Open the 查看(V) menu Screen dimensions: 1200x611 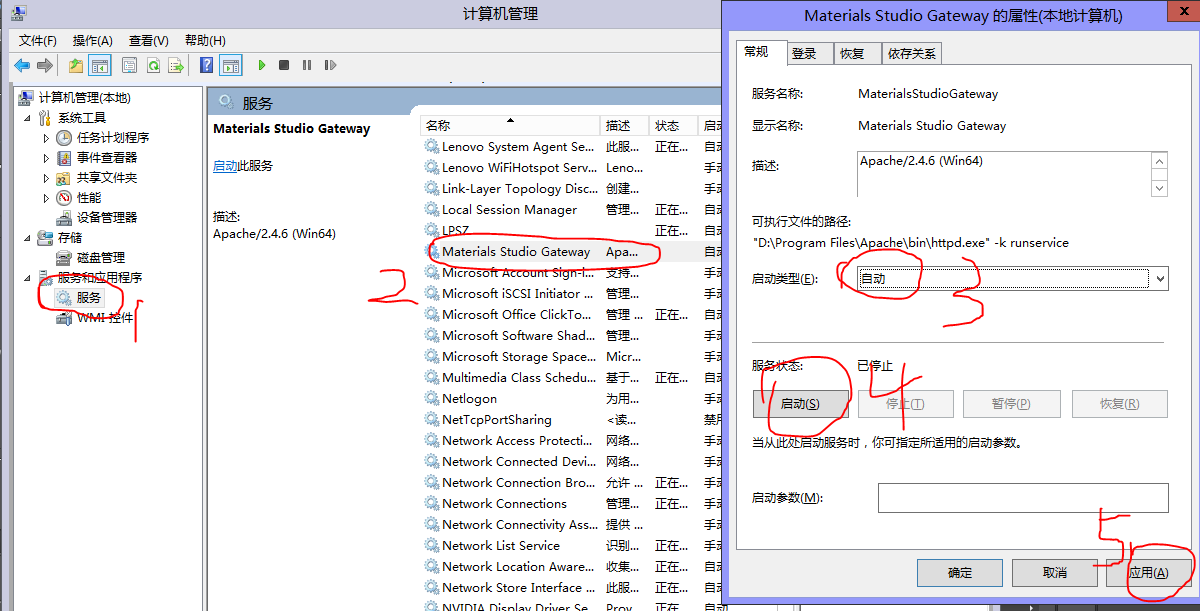[x=149, y=40]
